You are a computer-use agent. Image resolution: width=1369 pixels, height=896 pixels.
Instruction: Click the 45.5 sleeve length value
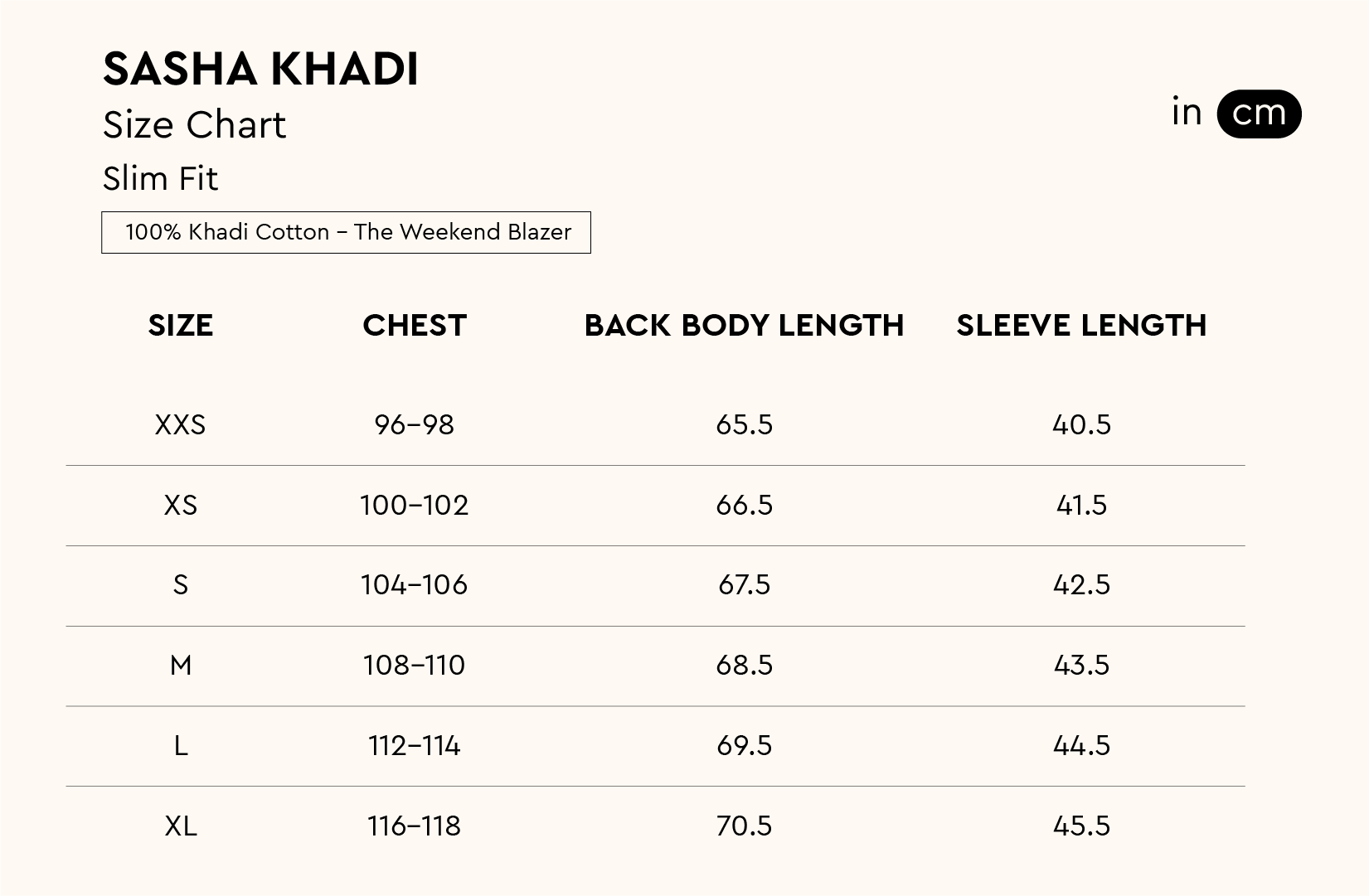tap(1081, 826)
